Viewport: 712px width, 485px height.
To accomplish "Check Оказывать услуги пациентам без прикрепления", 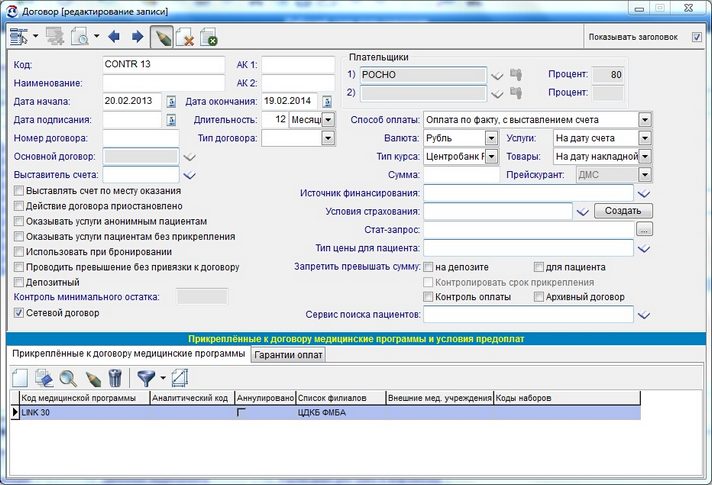I will 19,237.
